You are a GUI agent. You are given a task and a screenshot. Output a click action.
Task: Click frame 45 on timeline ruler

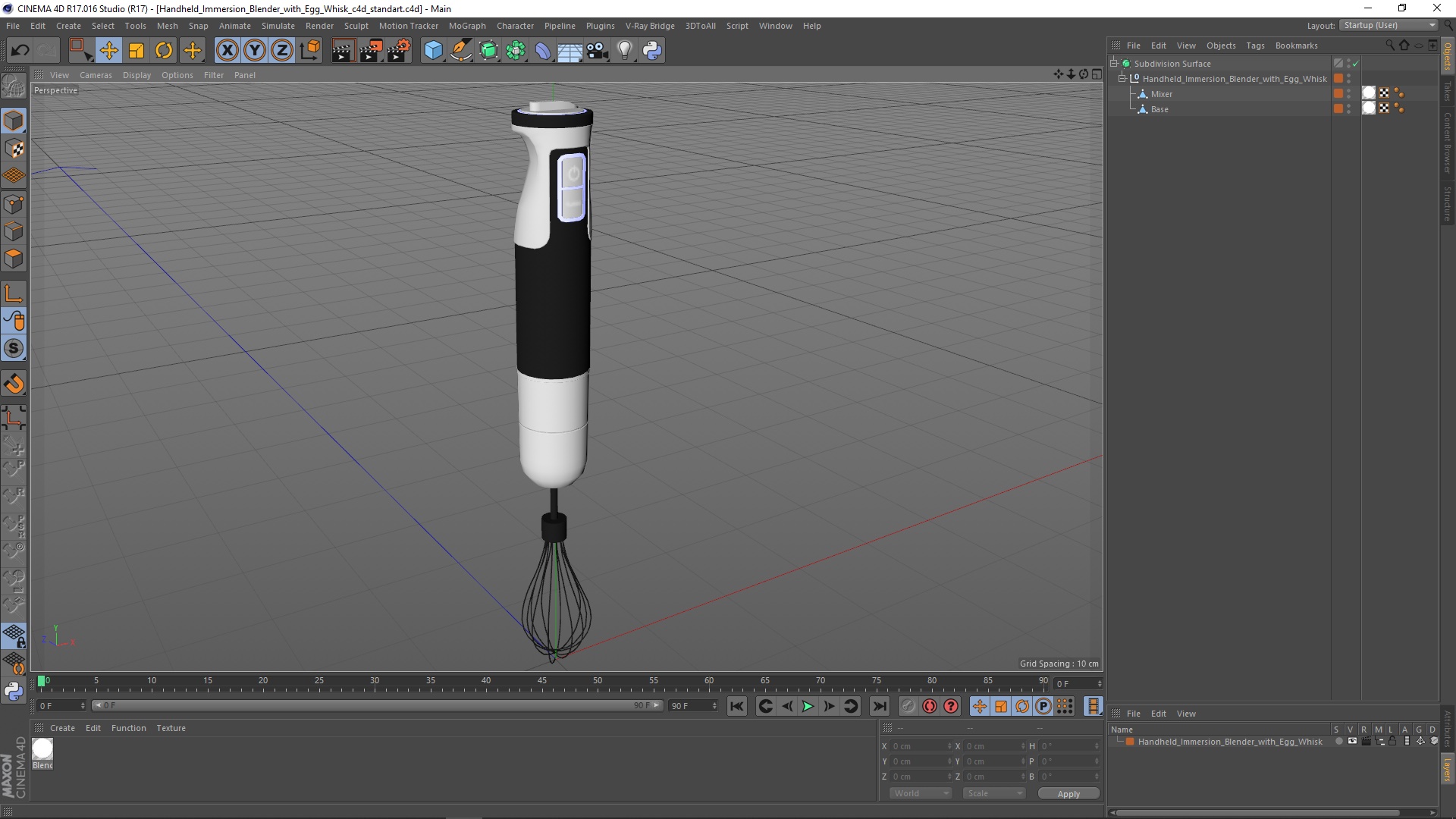(x=541, y=681)
